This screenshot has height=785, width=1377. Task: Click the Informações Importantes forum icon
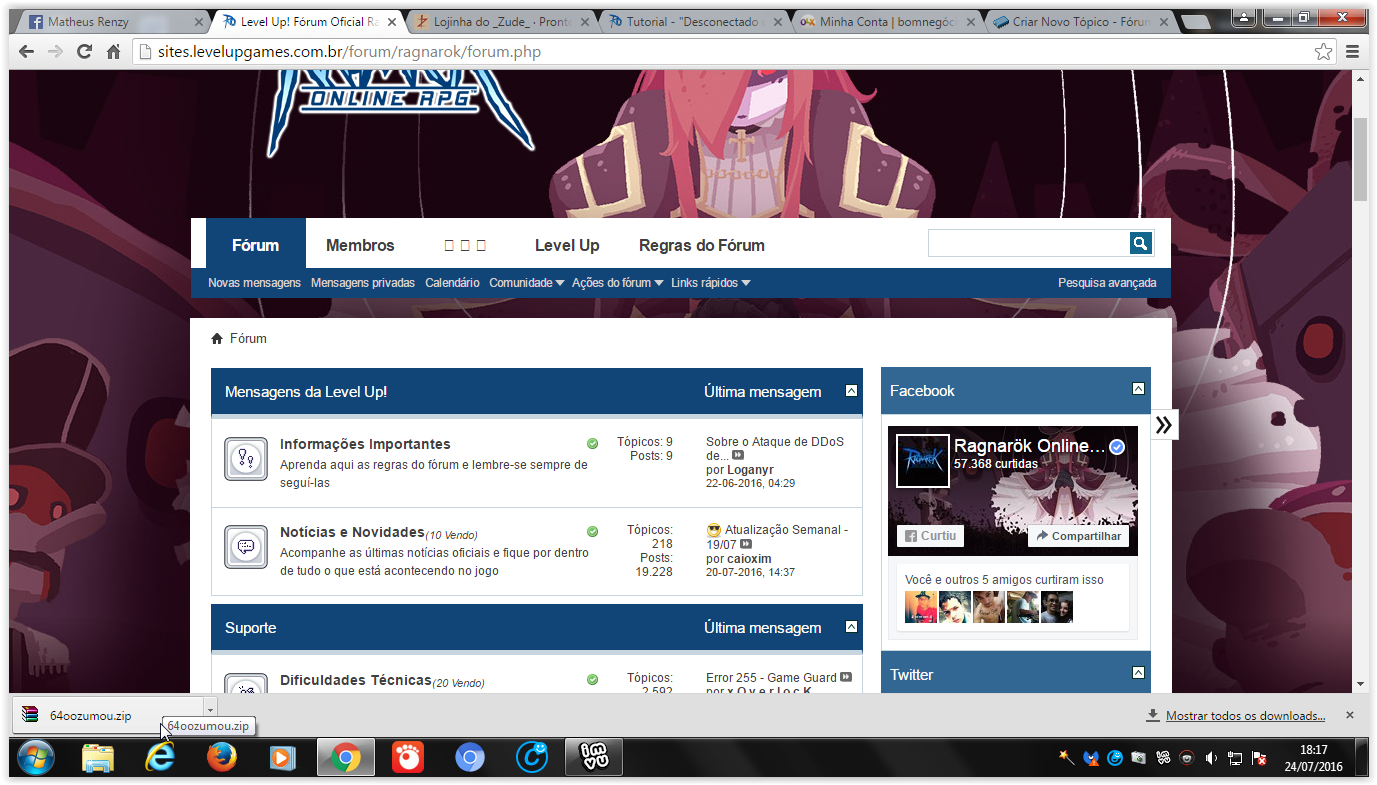(245, 459)
